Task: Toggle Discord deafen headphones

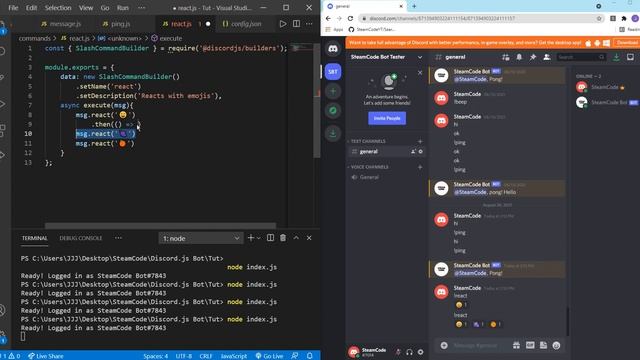Action: click(409, 352)
